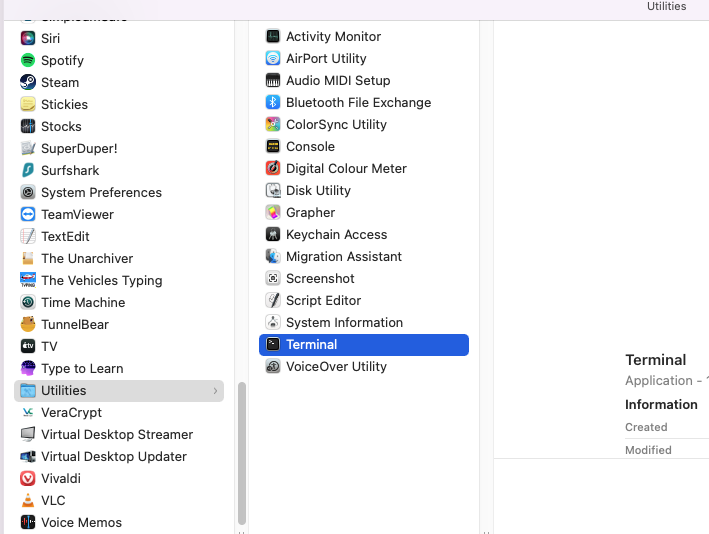Click the Created label in preview
Screen dimensions: 709x534
click(646, 427)
